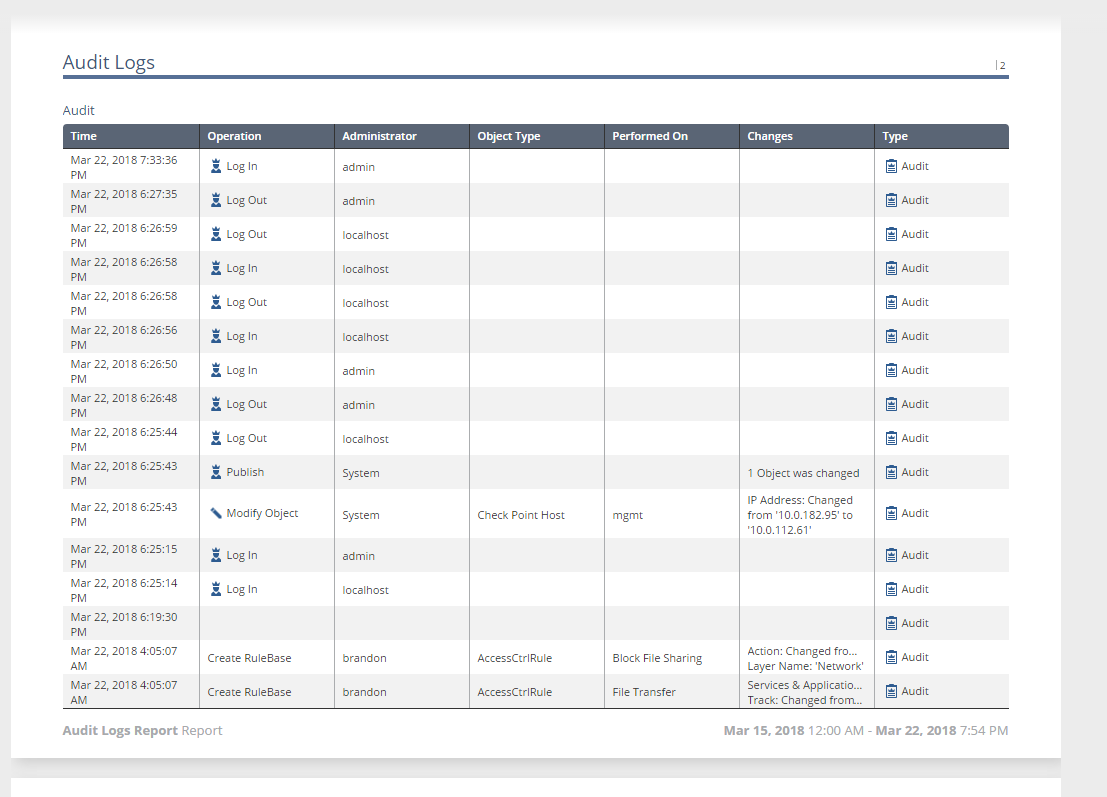This screenshot has width=1107, height=797.
Task: Click the Publish operation icon
Action: [x=216, y=472]
